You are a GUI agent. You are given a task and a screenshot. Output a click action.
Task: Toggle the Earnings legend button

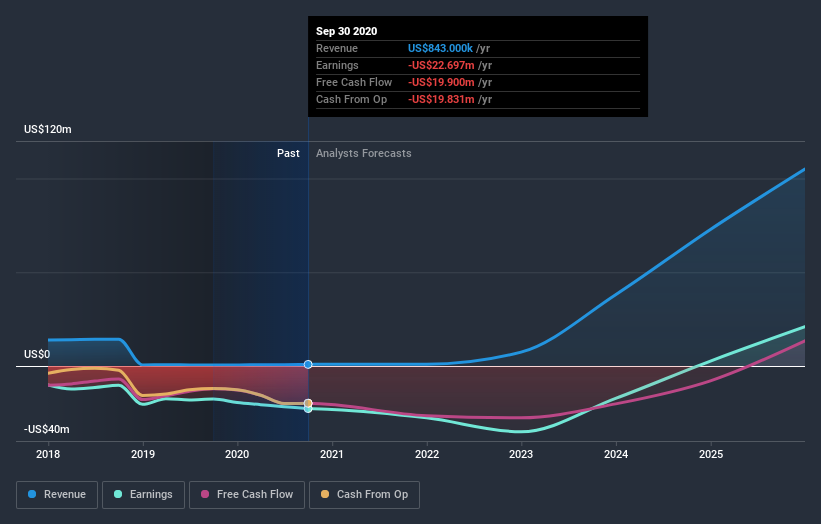[x=143, y=495]
